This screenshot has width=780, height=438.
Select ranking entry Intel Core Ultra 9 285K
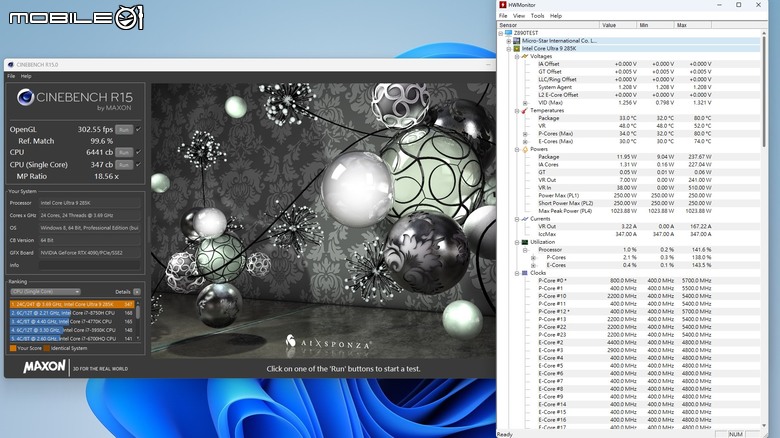click(72, 304)
